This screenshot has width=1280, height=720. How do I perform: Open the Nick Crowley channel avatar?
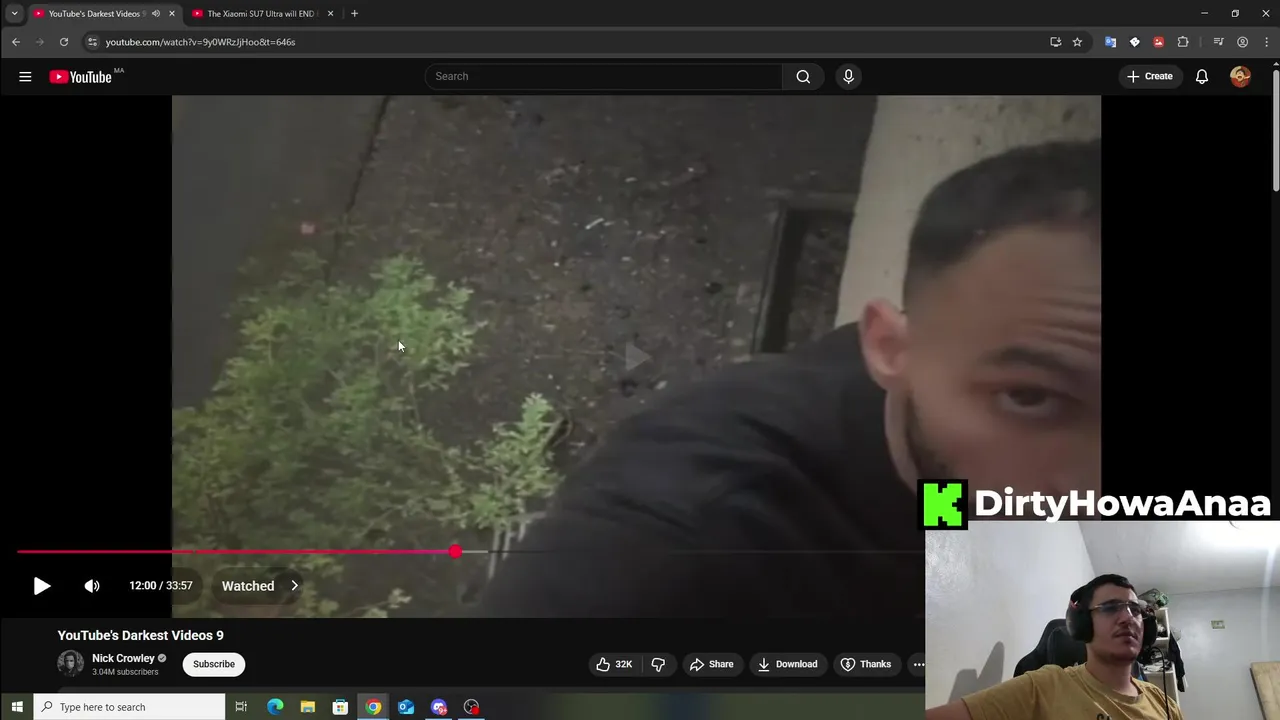click(70, 663)
